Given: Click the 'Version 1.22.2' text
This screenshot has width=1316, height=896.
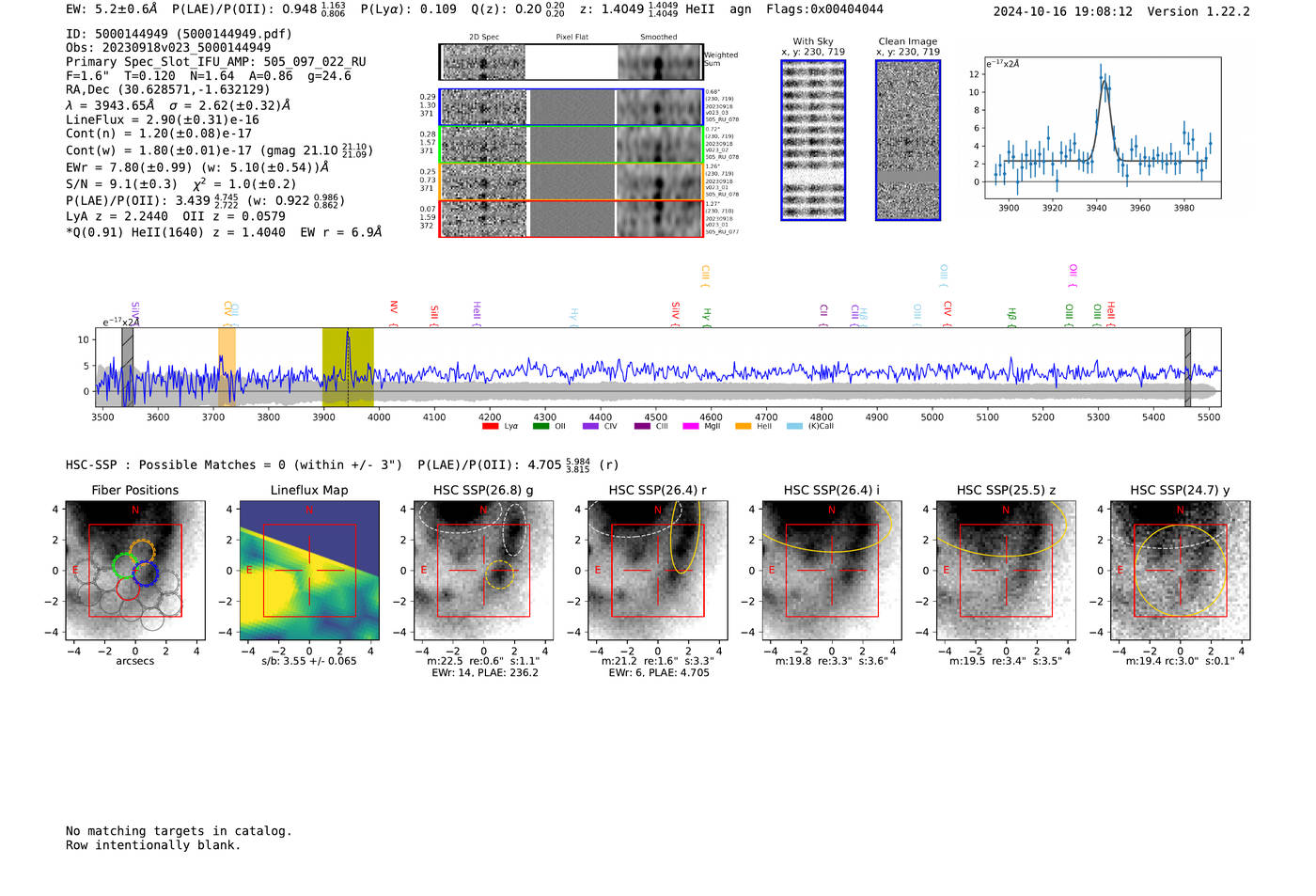Looking at the screenshot, I should pyautogui.click(x=1198, y=11).
